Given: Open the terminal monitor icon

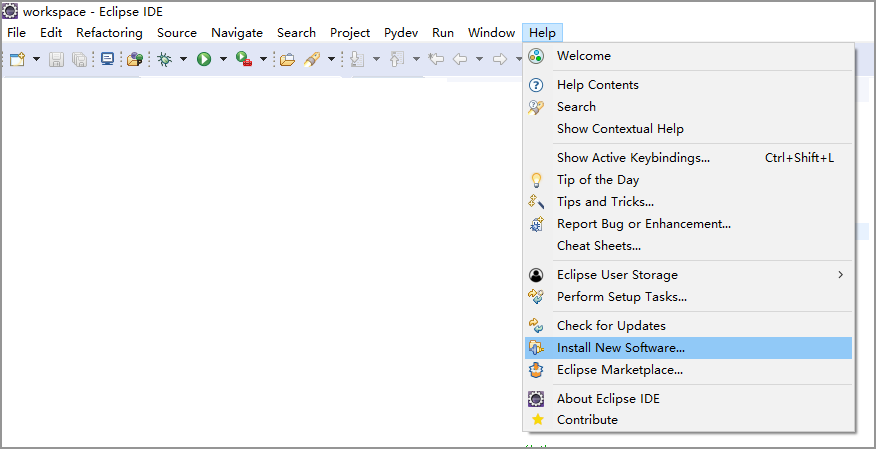Looking at the screenshot, I should 107,59.
